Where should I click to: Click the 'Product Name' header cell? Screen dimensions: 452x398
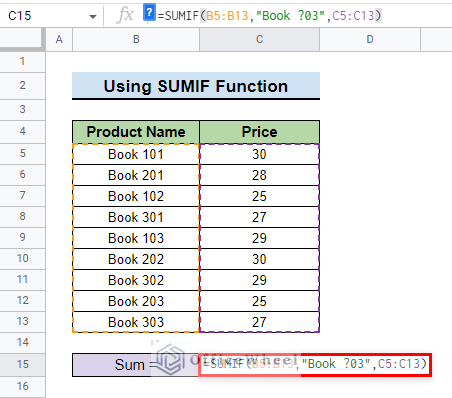click(x=136, y=132)
